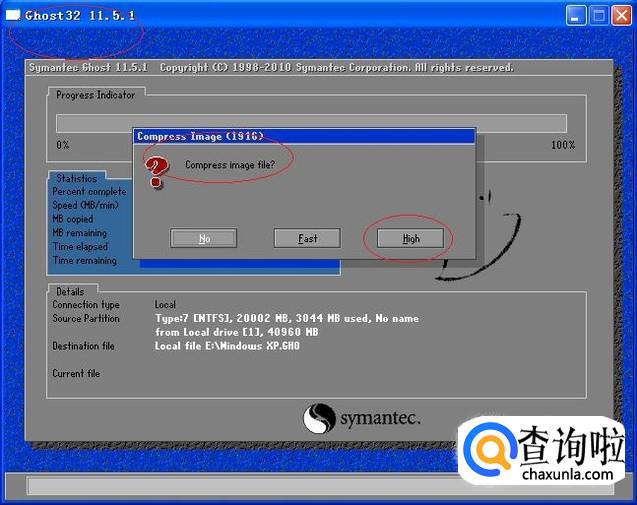Click the 'Time elapsed' label
The height and width of the screenshot is (505, 637).
pos(80,247)
